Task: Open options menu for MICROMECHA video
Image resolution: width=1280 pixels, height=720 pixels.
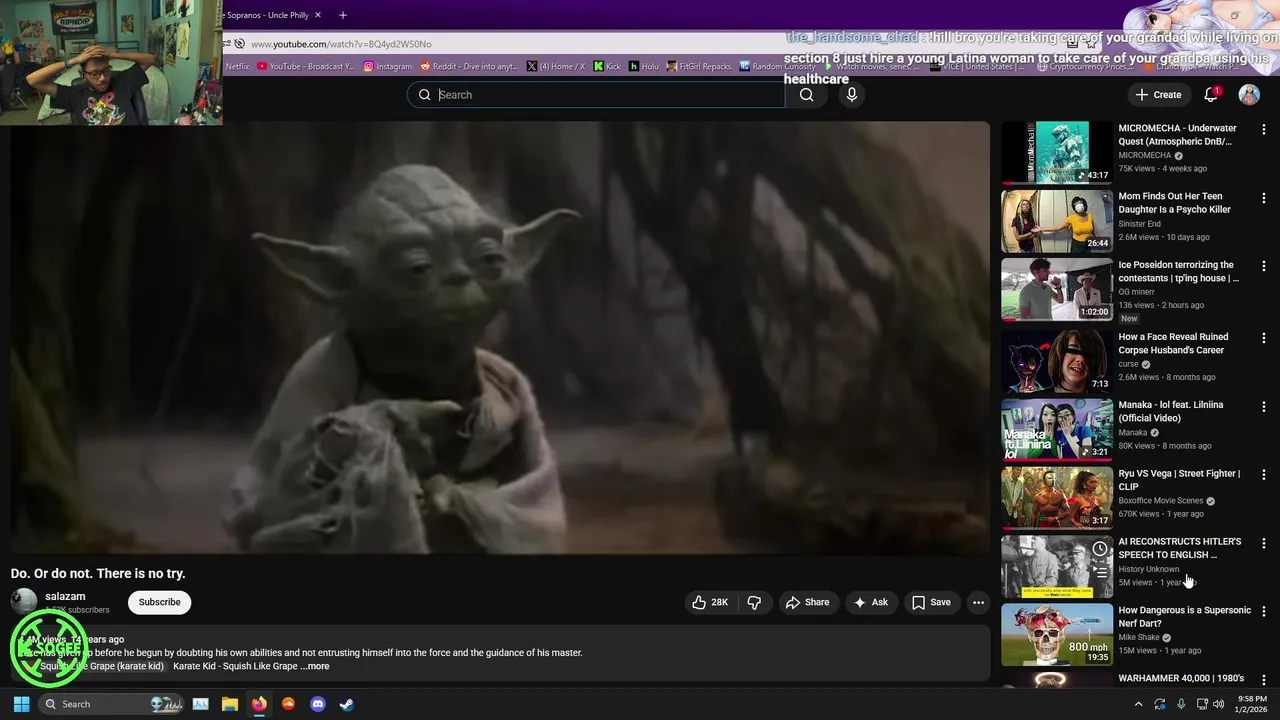Action: point(1264,130)
